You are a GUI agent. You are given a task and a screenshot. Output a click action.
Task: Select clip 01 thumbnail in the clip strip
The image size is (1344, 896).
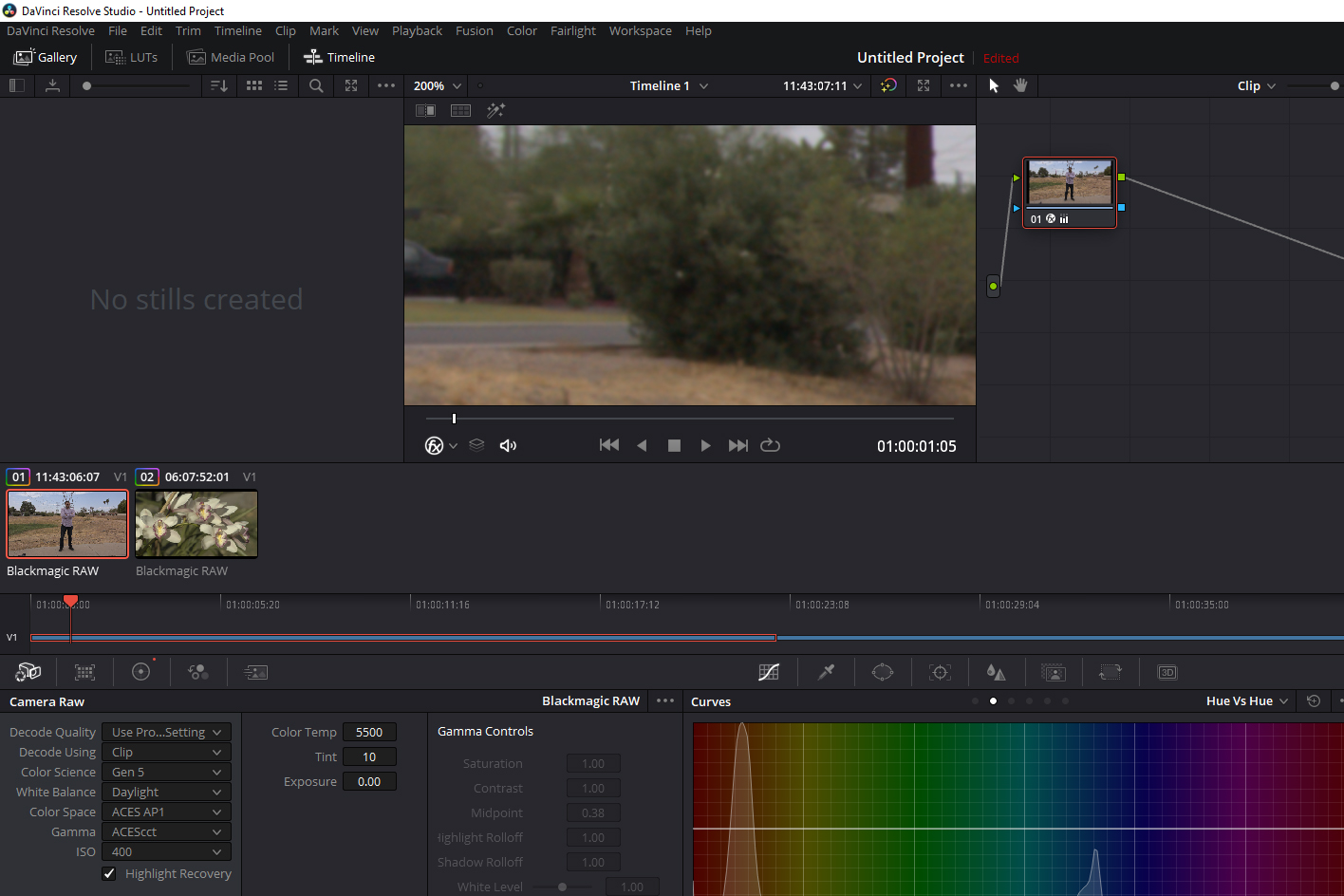67,524
